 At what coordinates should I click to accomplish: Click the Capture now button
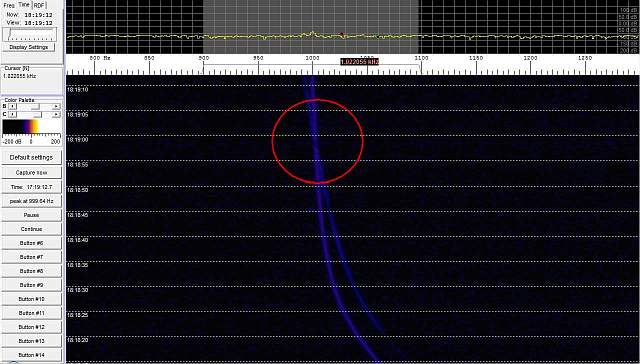pyautogui.click(x=31, y=173)
